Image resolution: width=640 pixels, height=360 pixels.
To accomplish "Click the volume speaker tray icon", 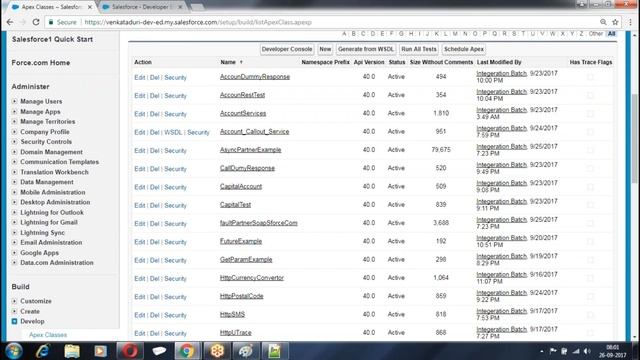I will click(587, 351).
